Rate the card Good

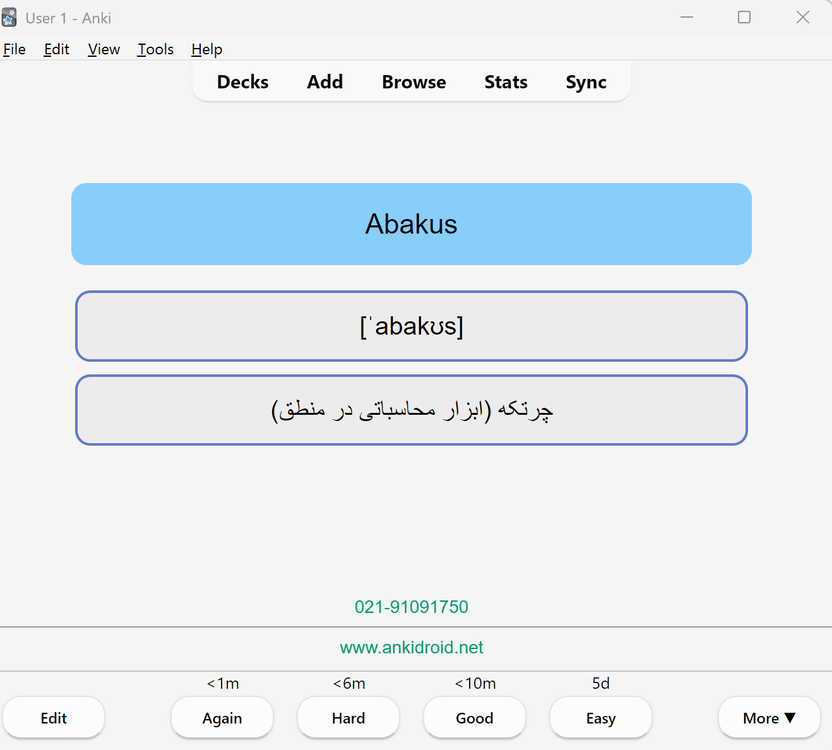point(474,718)
